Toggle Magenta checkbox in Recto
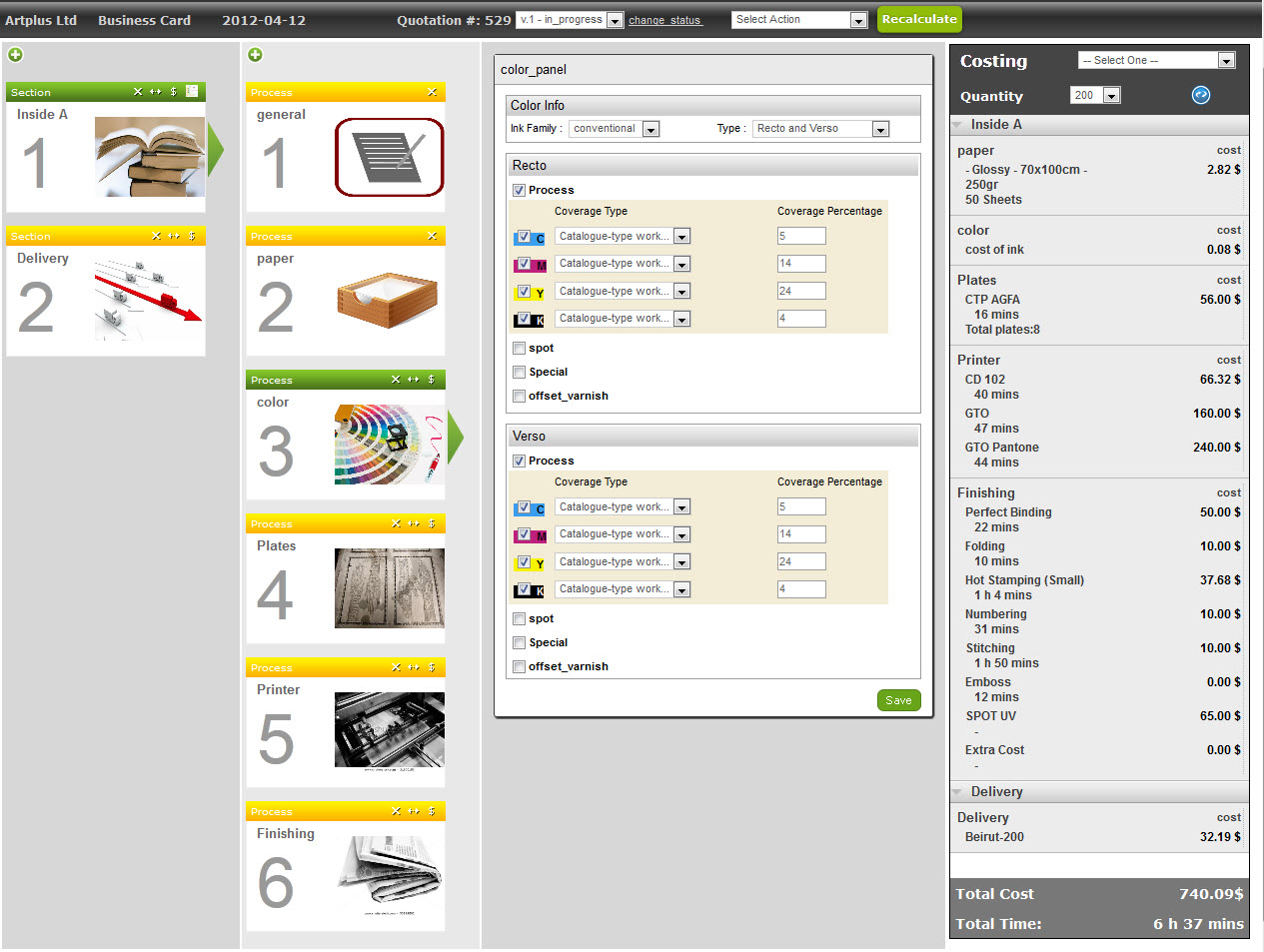Screen dimensions: 1264x952 [x=524, y=264]
